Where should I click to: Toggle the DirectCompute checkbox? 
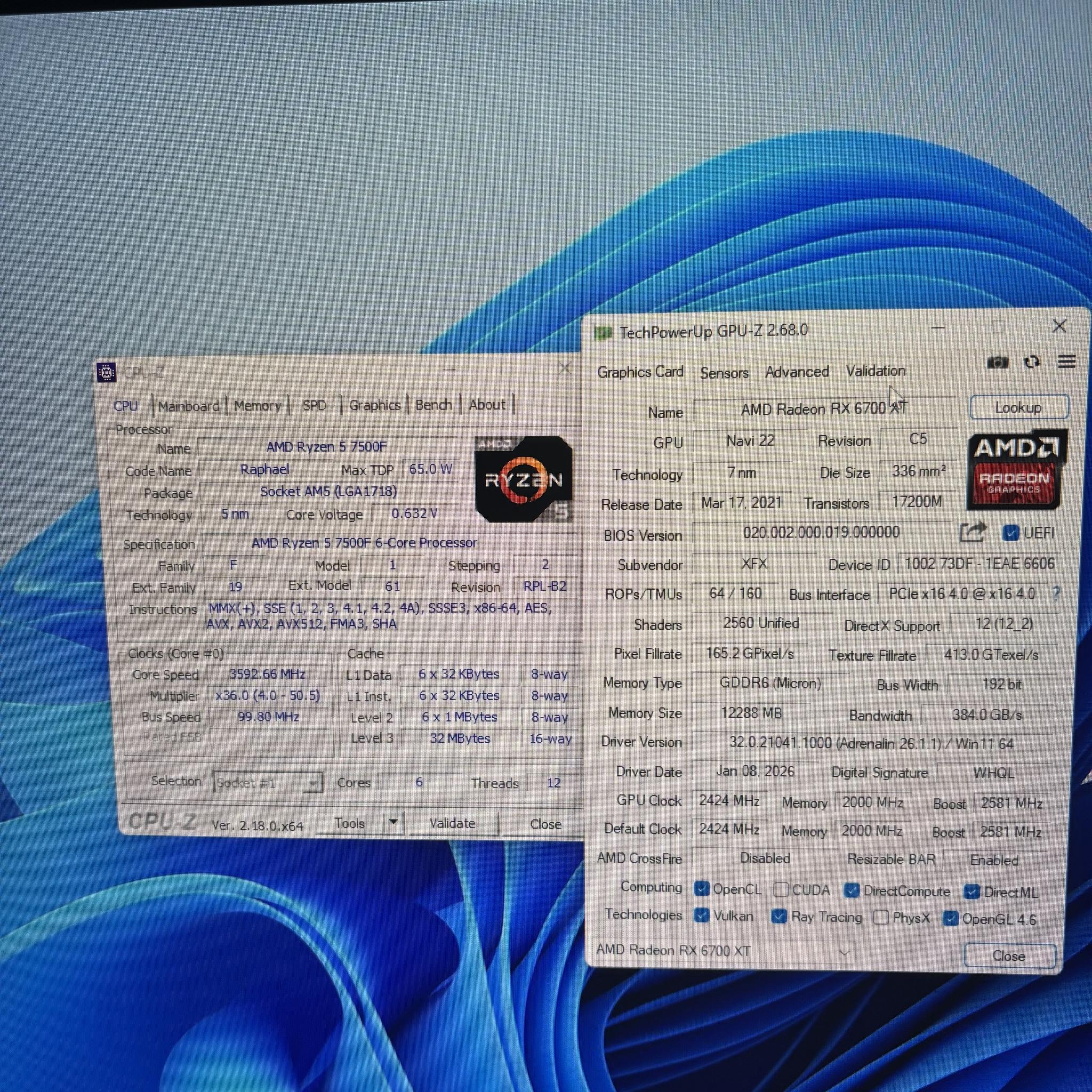tap(852, 891)
